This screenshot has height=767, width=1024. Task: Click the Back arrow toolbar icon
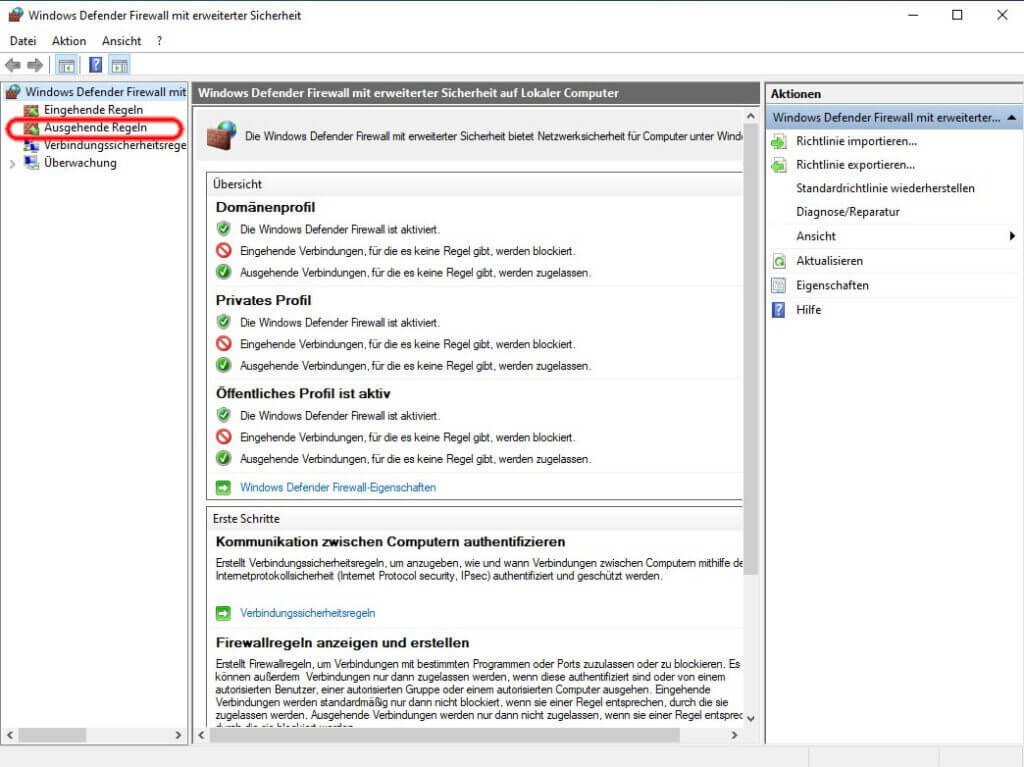click(12, 65)
